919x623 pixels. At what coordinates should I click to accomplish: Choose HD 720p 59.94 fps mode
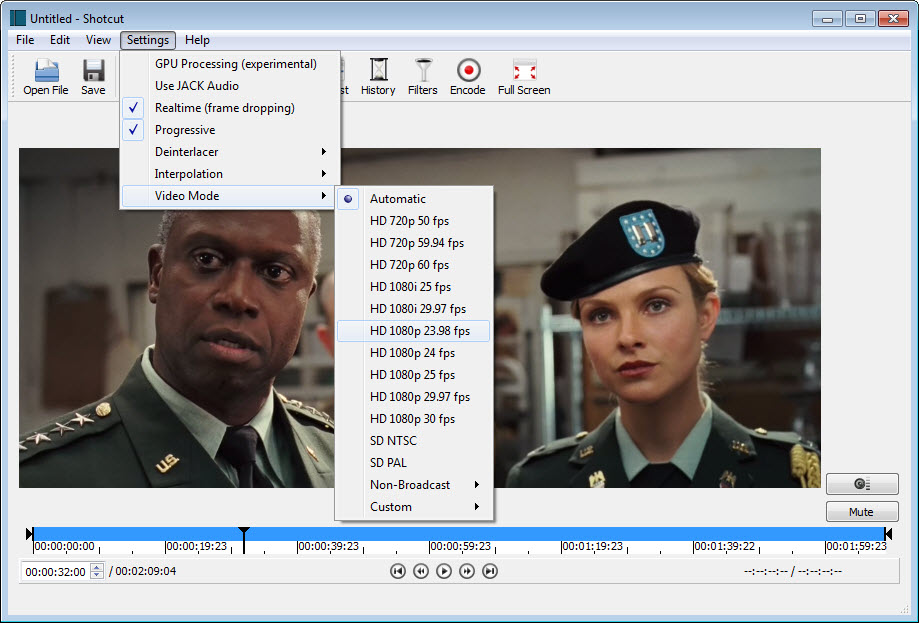[x=414, y=243]
